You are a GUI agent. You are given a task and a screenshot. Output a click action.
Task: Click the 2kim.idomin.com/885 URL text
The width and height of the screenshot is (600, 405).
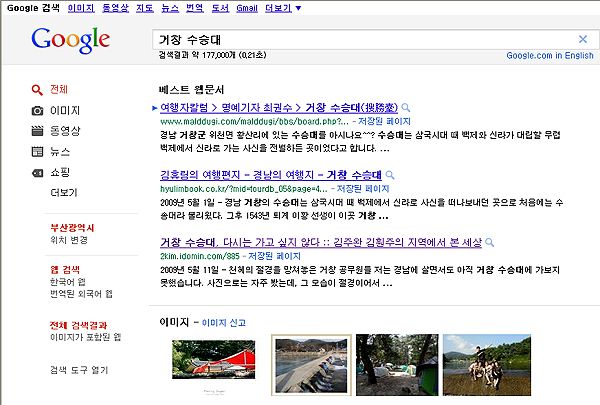click(200, 256)
